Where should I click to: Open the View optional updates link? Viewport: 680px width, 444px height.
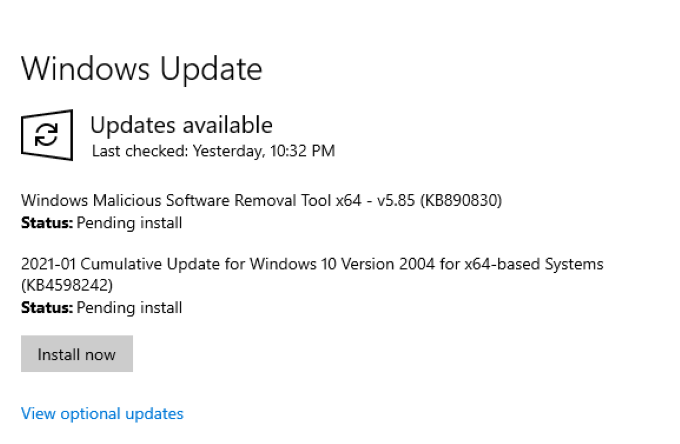[x=102, y=413]
